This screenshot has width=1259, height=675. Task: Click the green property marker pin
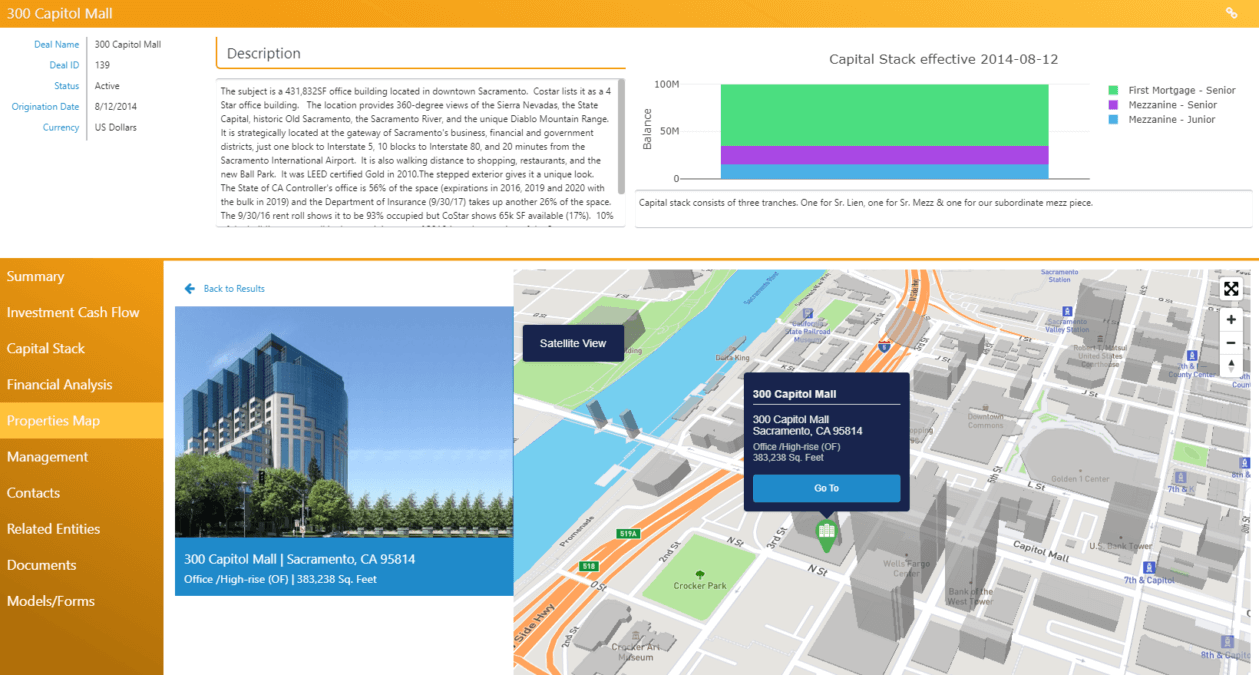(826, 534)
